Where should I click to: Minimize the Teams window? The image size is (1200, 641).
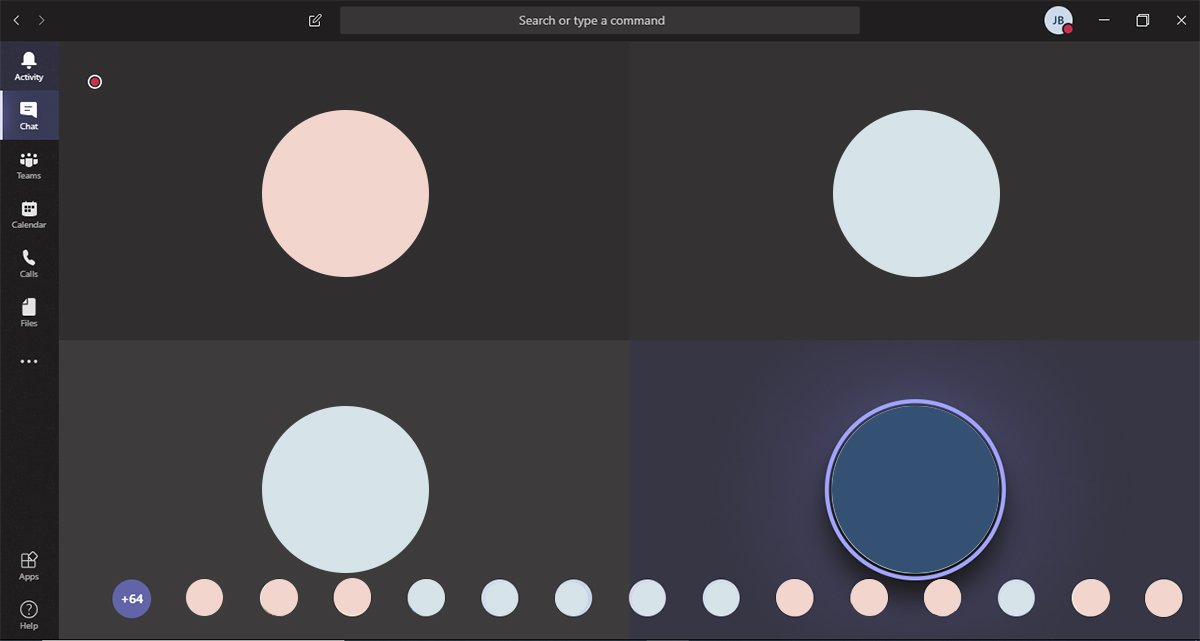(1105, 20)
